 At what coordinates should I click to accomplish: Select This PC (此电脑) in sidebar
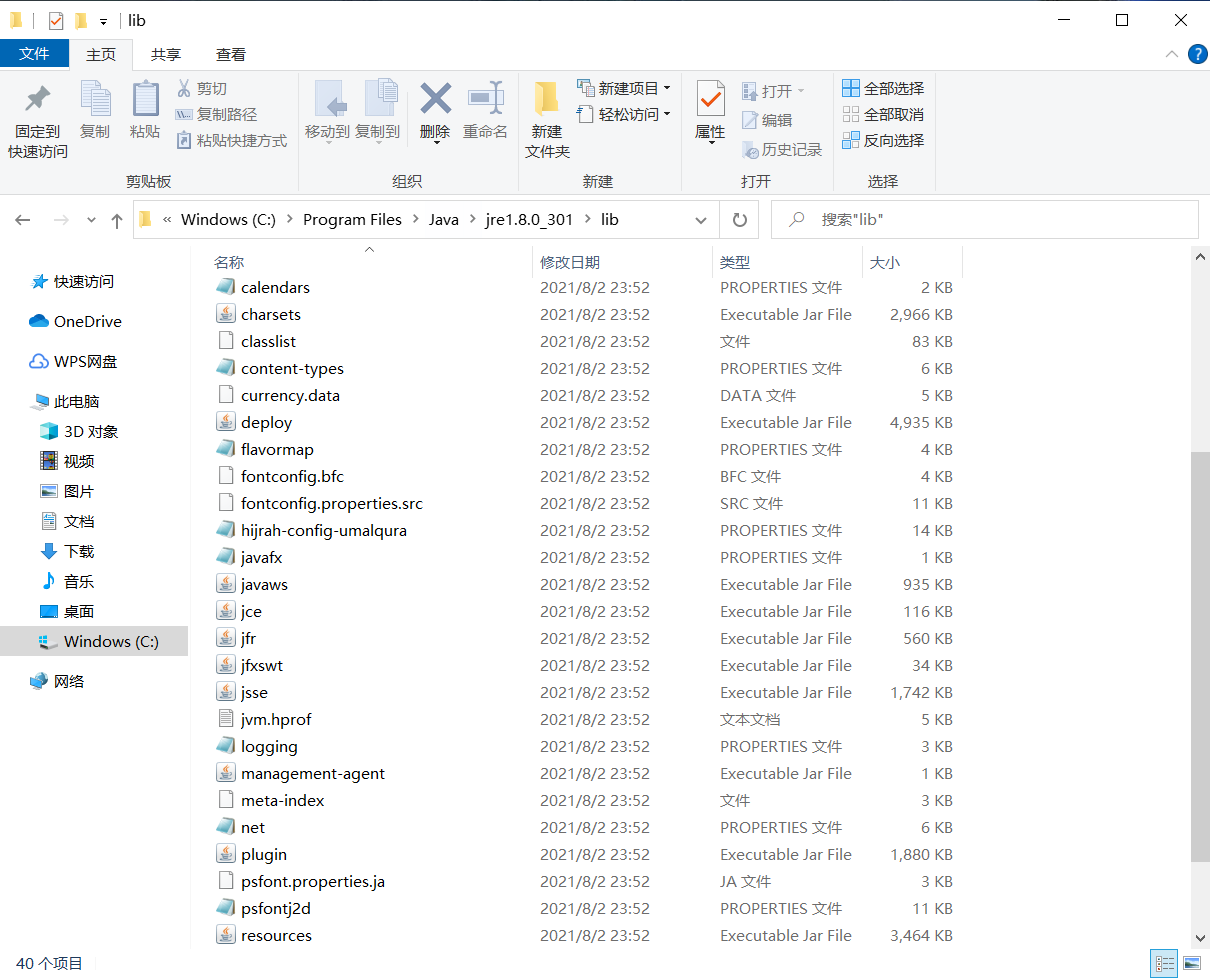click(66, 401)
